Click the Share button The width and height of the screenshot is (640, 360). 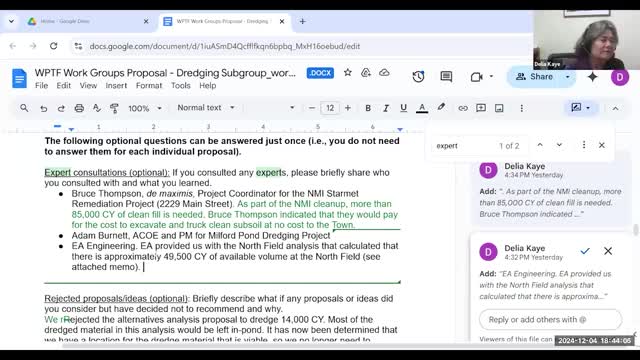click(534, 77)
